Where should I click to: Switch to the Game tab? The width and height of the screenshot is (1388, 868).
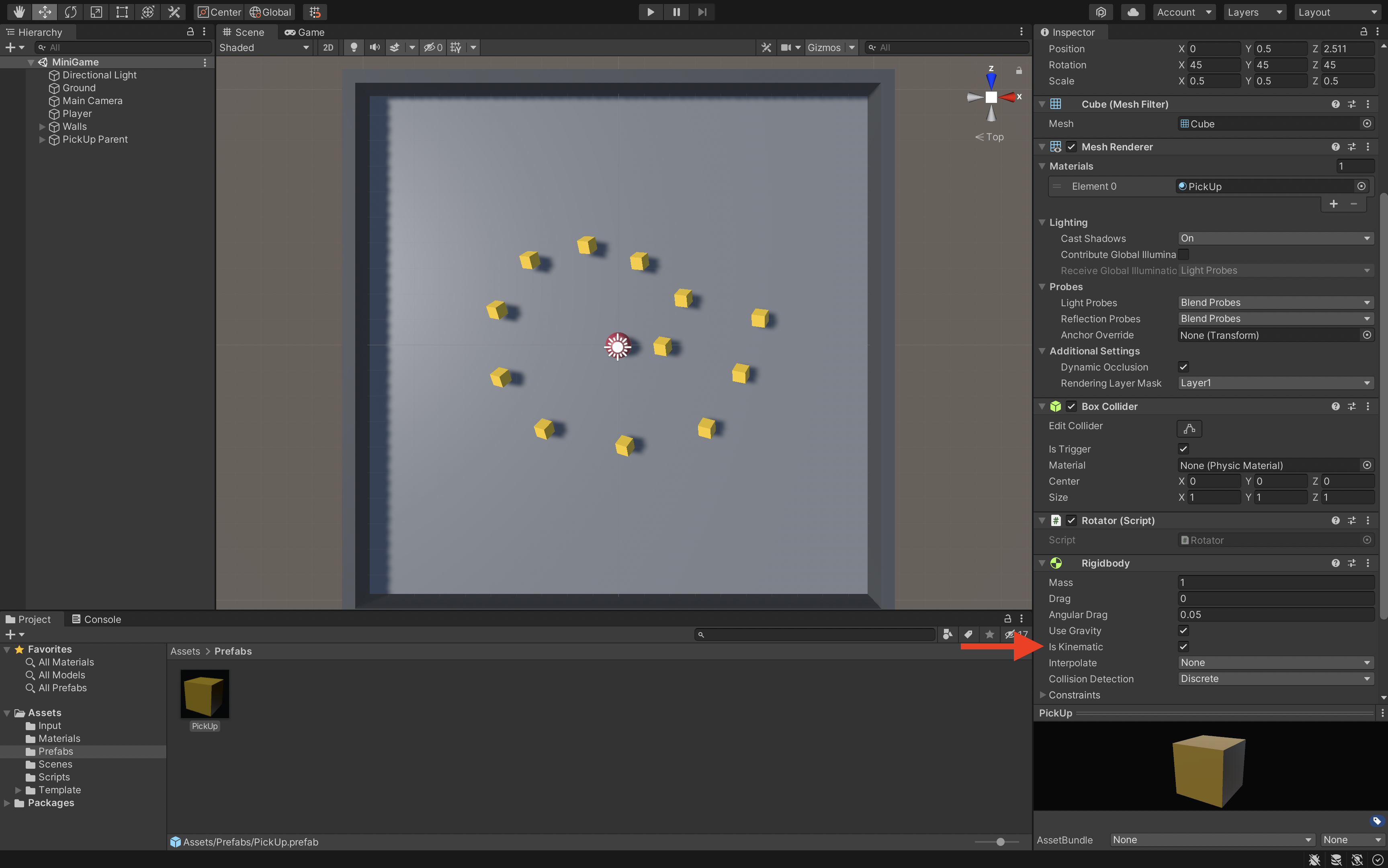click(x=305, y=32)
